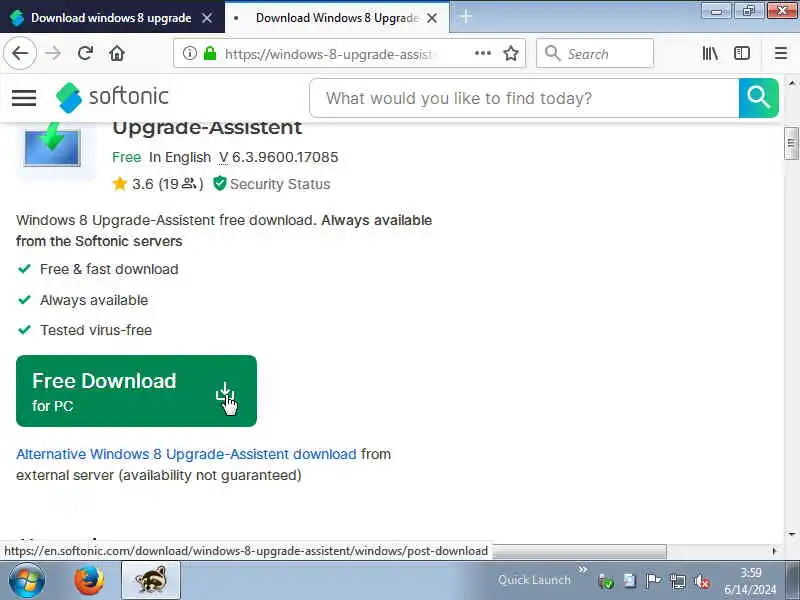Click the 'Free & fast download' text

coord(109,269)
